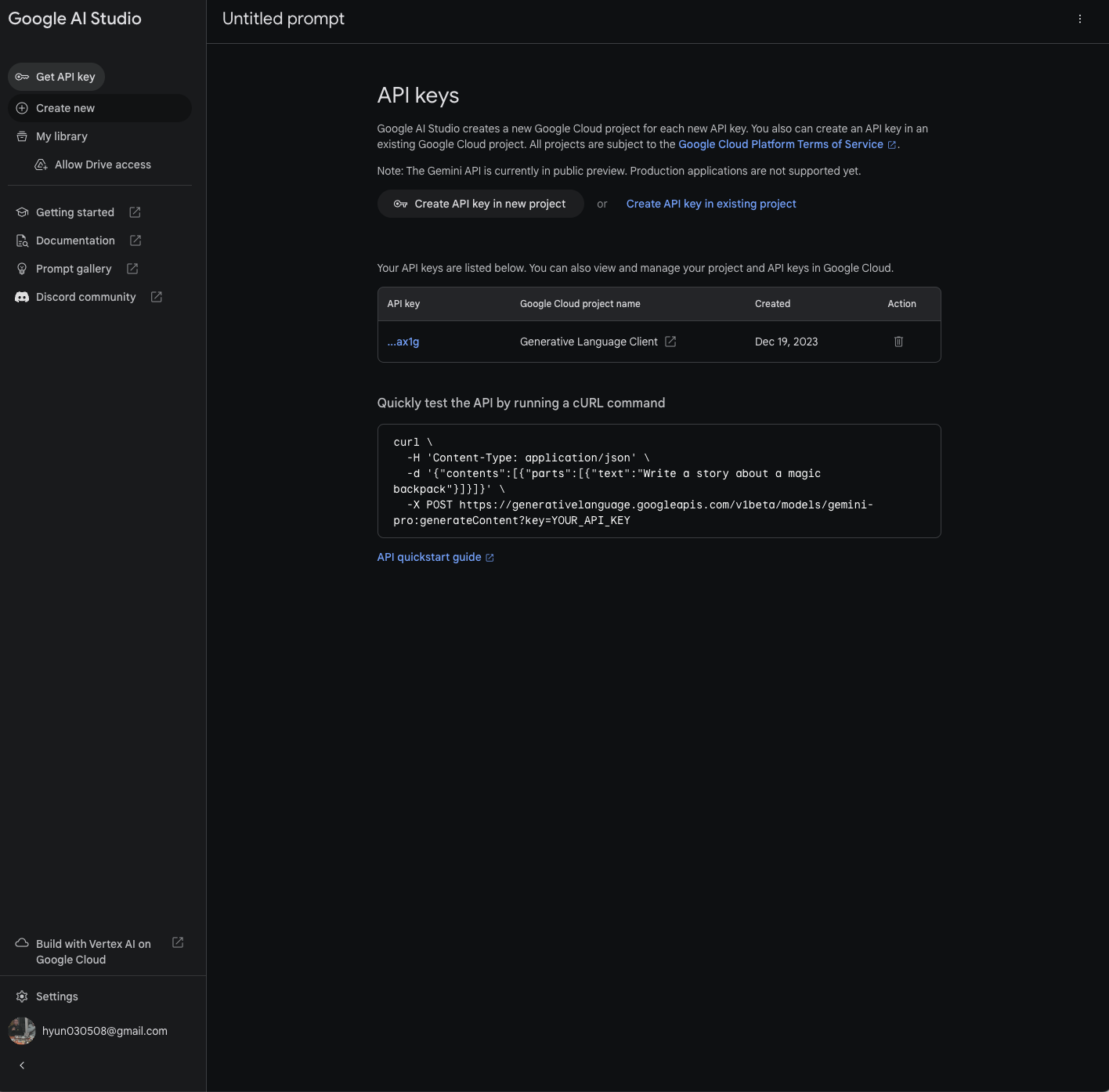Open My library from the sidebar

coord(63,136)
